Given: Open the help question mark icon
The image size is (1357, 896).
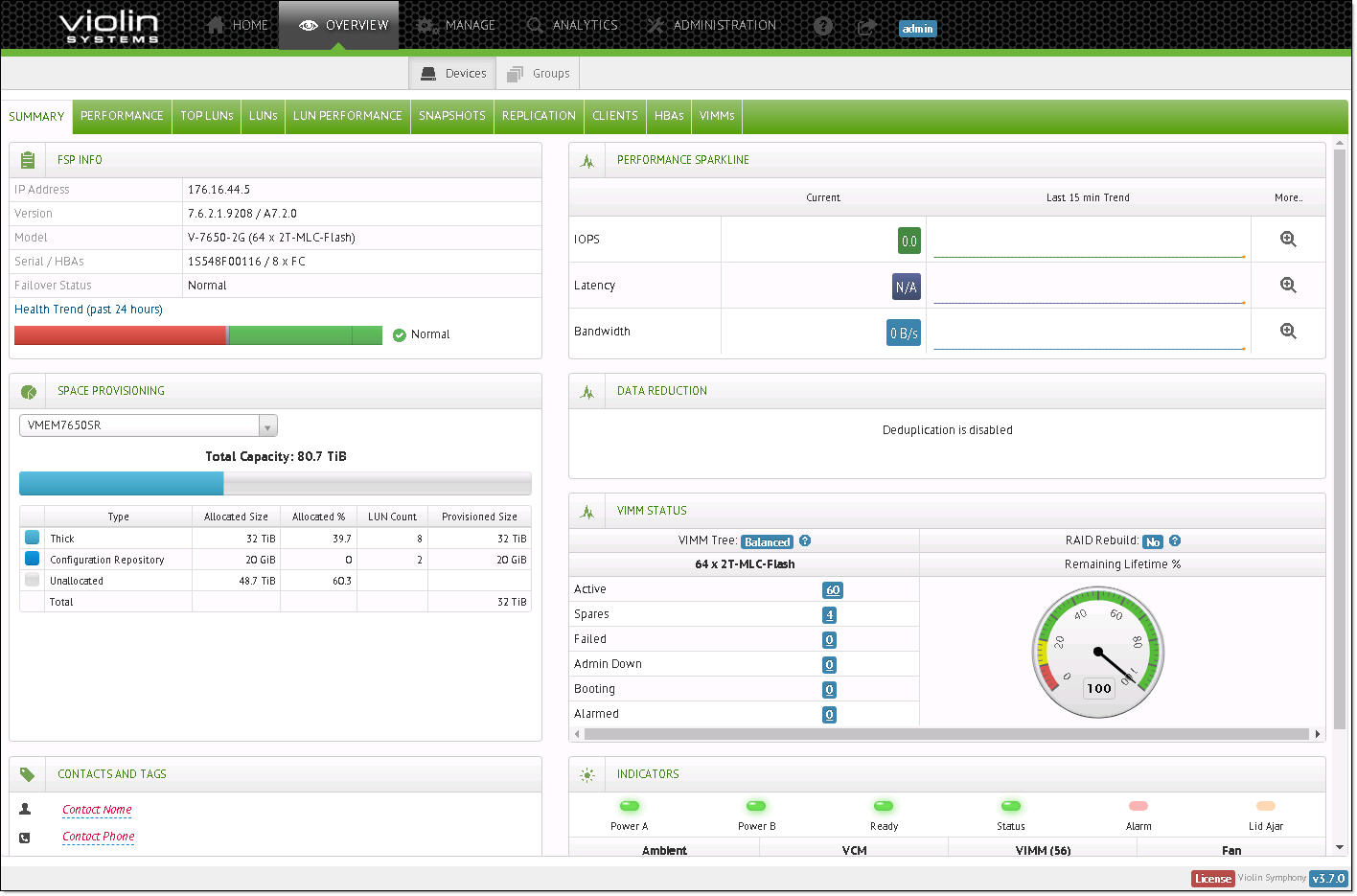Looking at the screenshot, I should [x=823, y=26].
